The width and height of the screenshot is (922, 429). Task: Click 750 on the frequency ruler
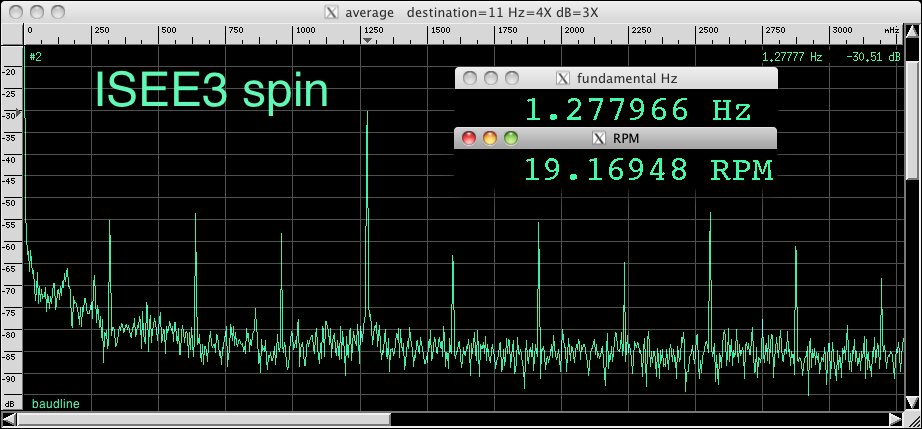pos(236,31)
